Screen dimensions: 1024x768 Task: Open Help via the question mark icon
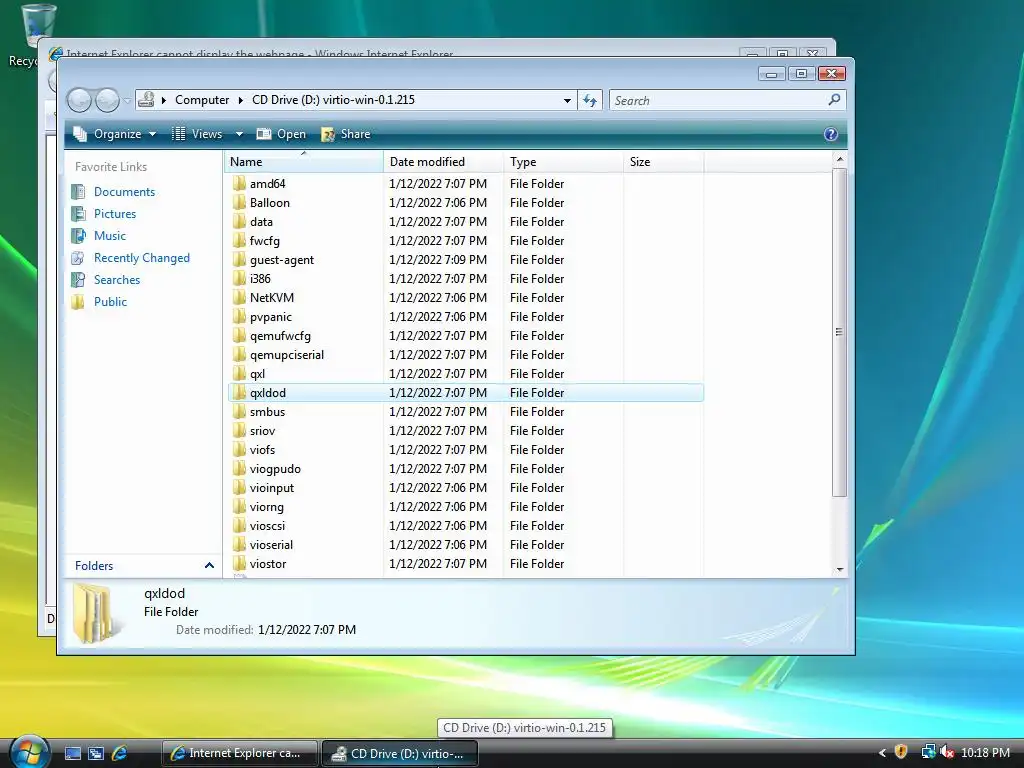pos(831,134)
